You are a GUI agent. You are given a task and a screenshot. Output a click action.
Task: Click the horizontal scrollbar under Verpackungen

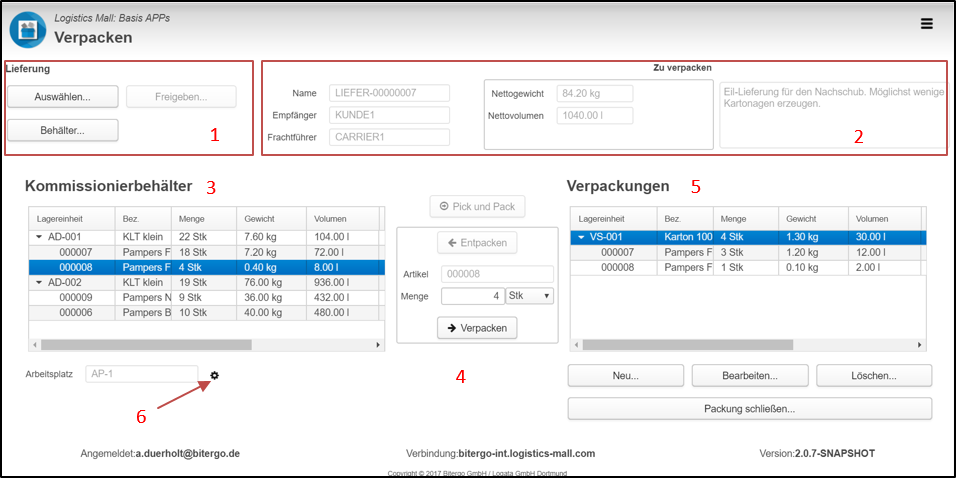tap(688, 344)
